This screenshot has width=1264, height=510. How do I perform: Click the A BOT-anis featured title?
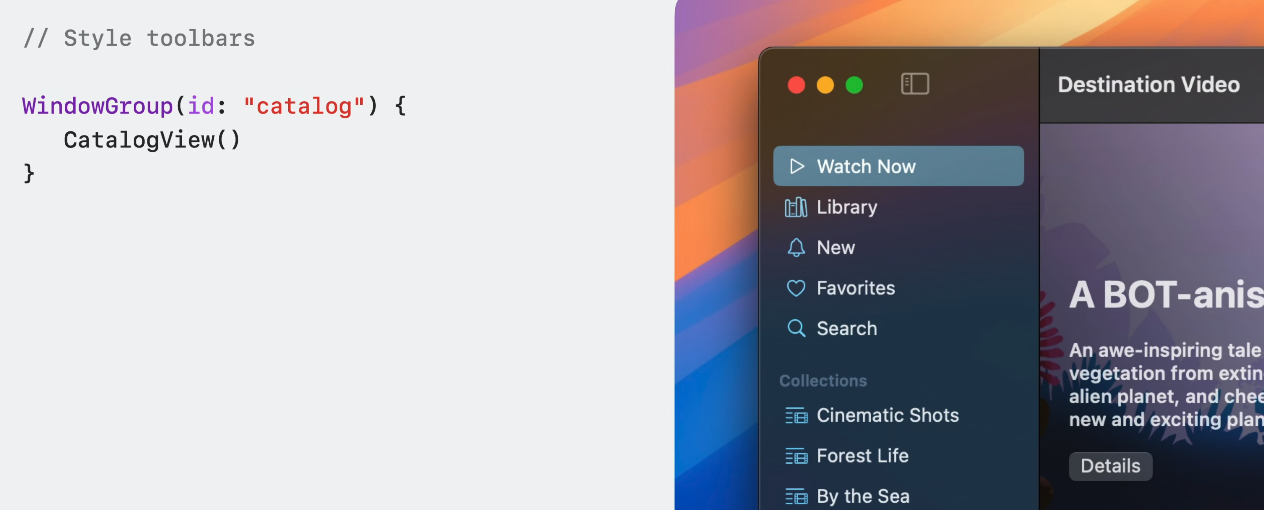(1166, 295)
